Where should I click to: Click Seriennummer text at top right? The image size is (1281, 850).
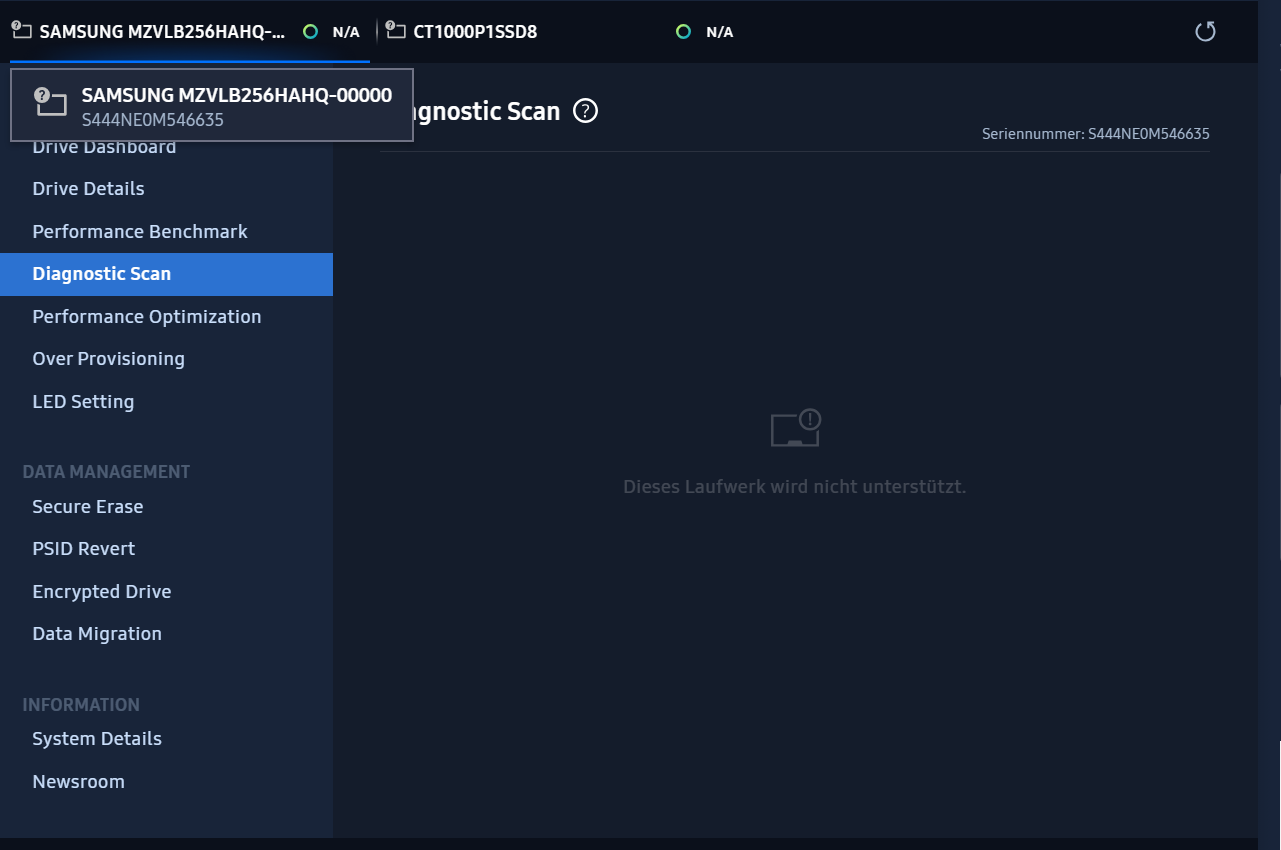click(1096, 133)
